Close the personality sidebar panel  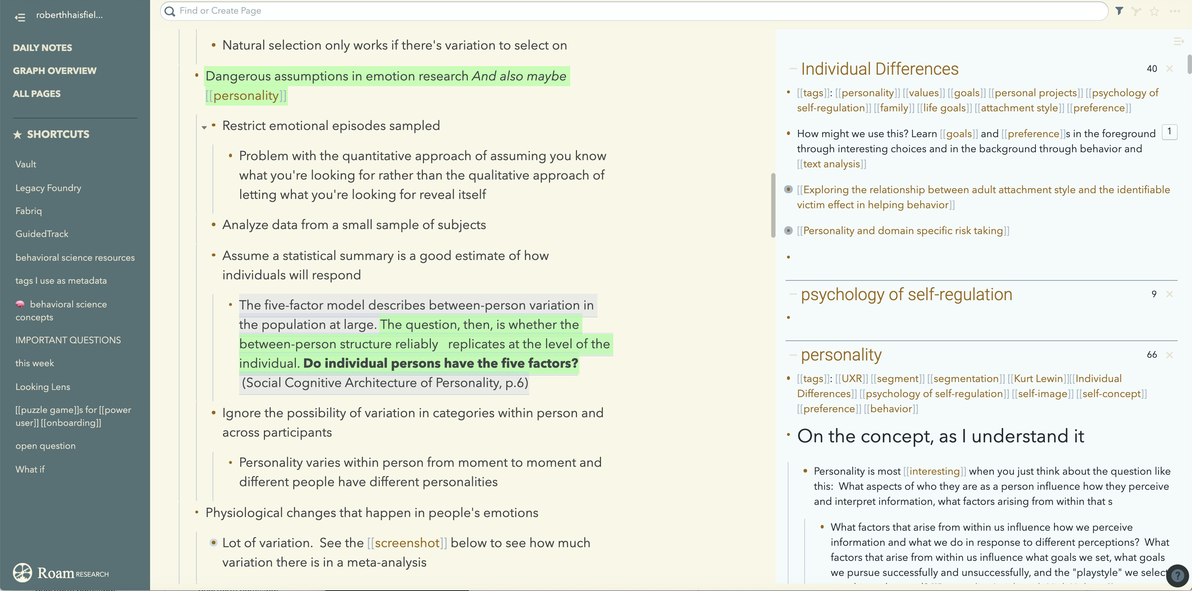point(1170,355)
